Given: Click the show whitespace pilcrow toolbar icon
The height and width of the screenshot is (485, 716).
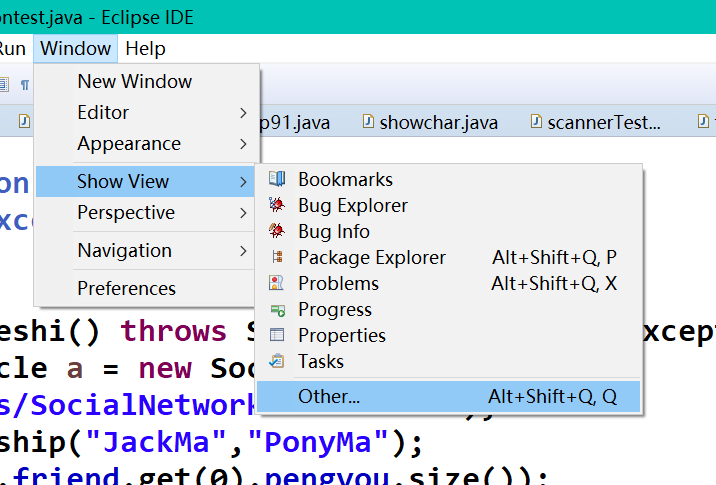Looking at the screenshot, I should (x=25, y=85).
